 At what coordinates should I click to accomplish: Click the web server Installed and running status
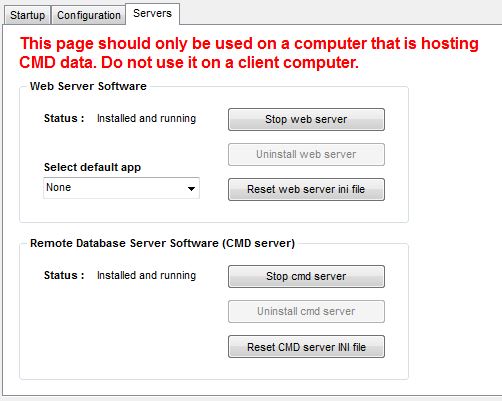[x=146, y=119]
